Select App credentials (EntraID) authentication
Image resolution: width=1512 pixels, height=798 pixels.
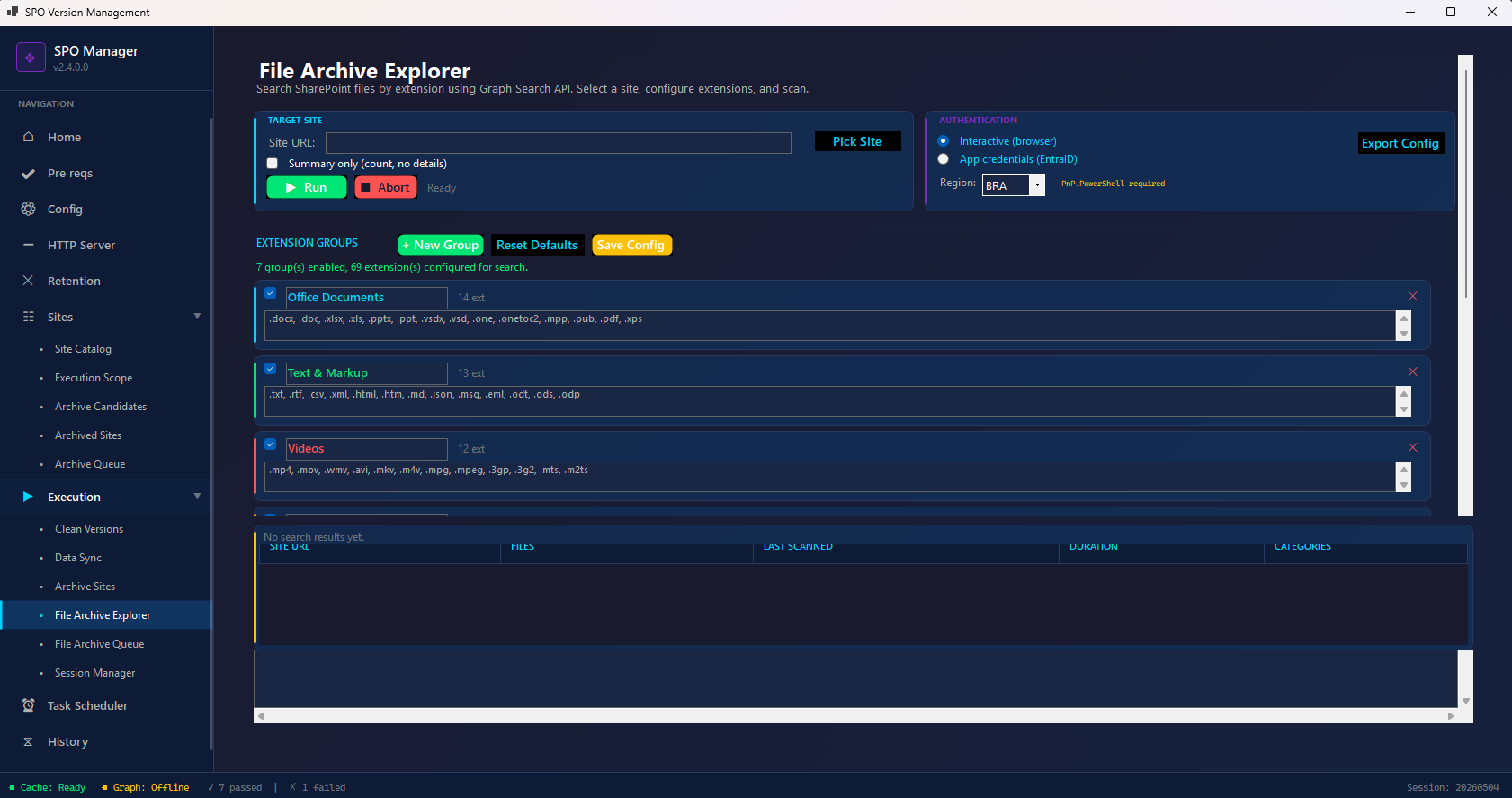pyautogui.click(x=944, y=159)
